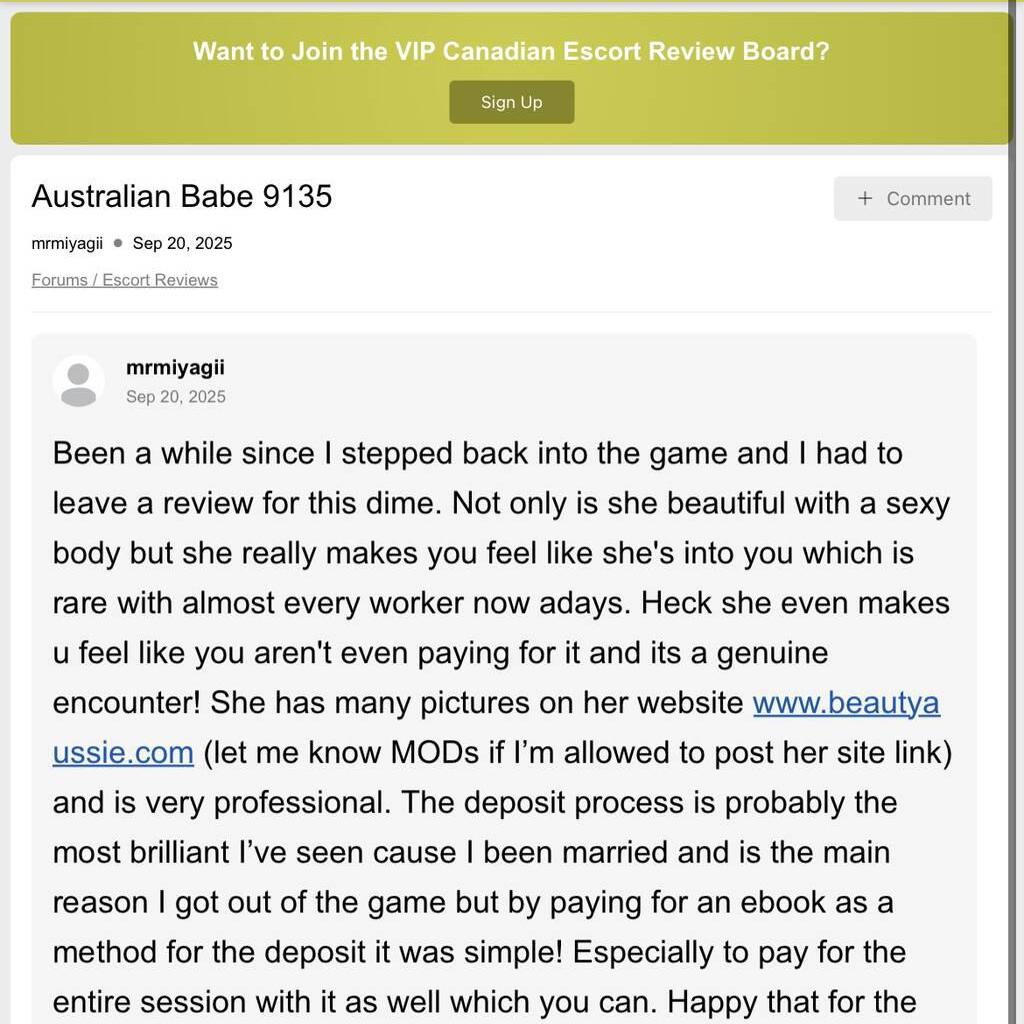Viewport: 1024px width, 1024px height.
Task: Open the www.beautya website link
Action: coord(846,703)
